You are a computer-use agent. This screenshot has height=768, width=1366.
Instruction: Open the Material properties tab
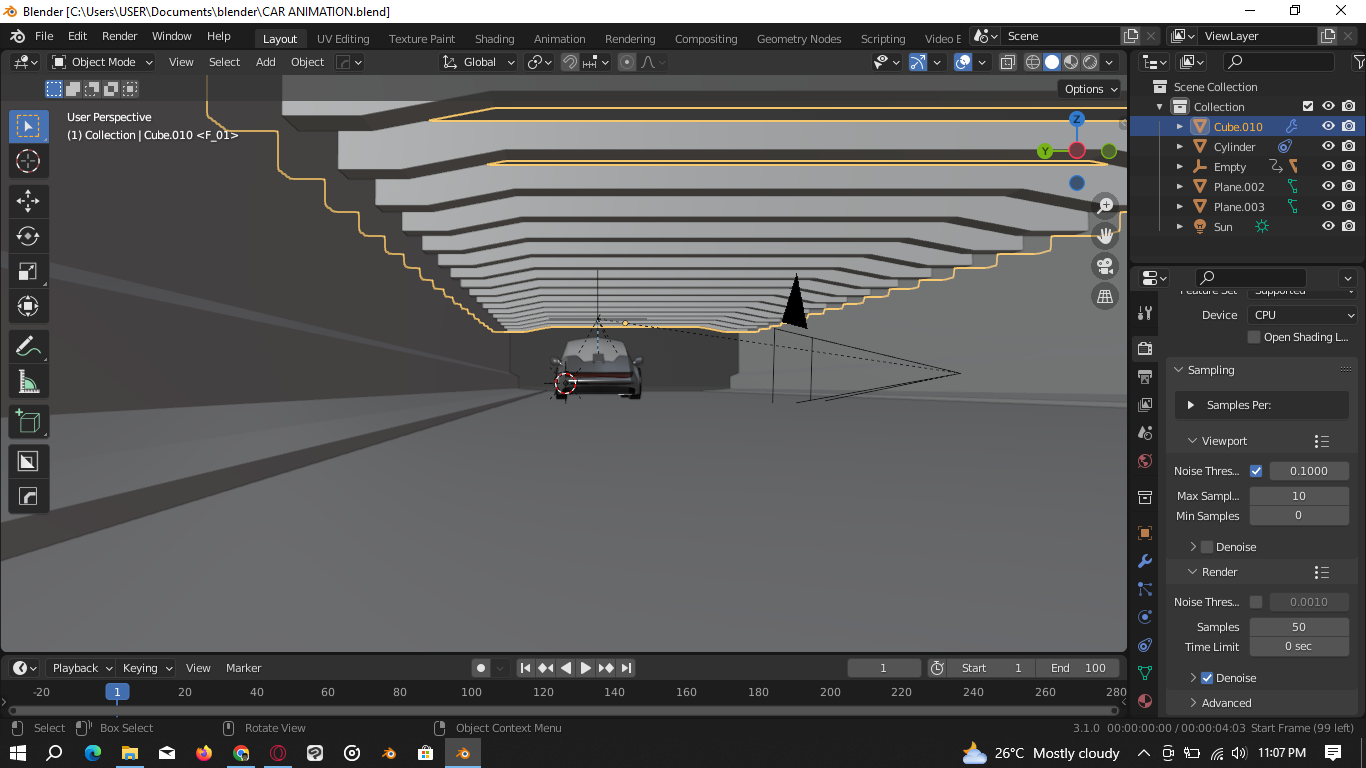(1145, 701)
